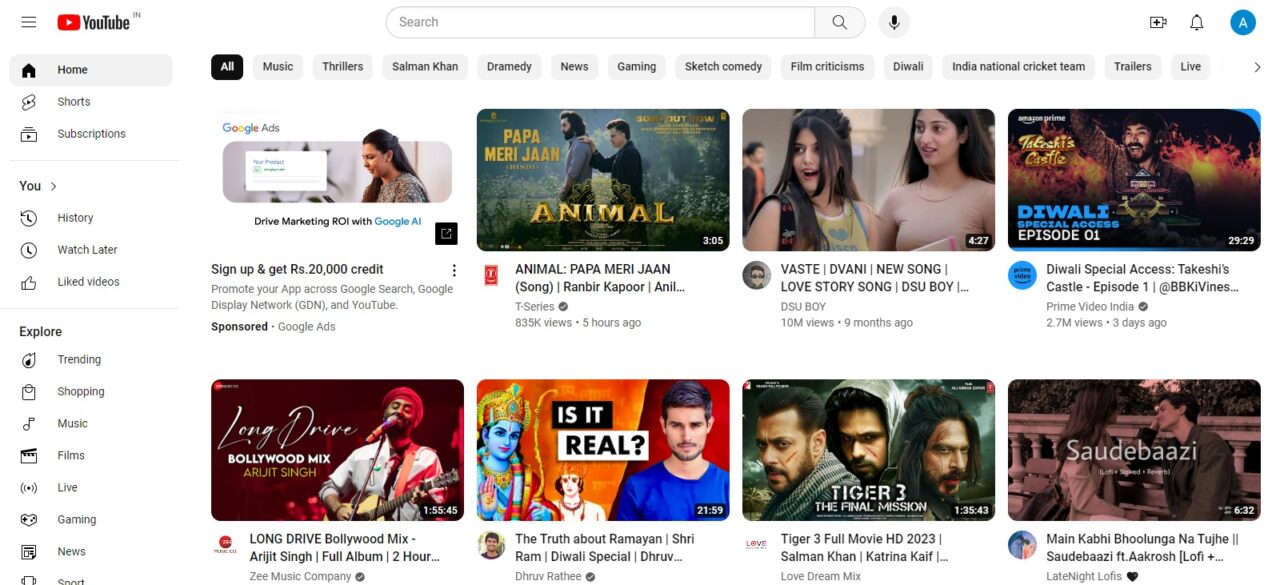
Task: Select the Music filter chip
Action: (278, 67)
